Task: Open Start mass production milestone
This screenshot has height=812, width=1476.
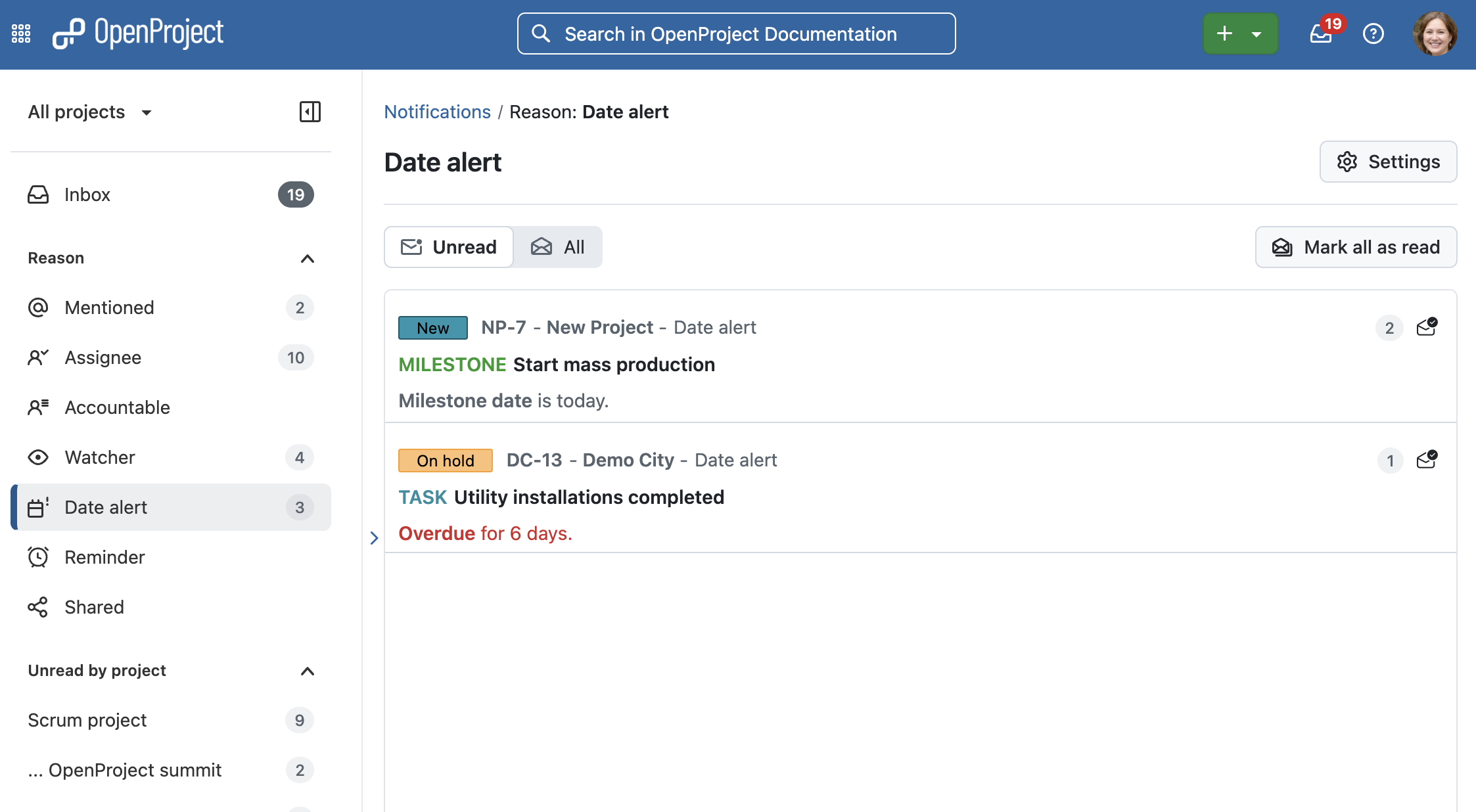Action: tap(614, 365)
